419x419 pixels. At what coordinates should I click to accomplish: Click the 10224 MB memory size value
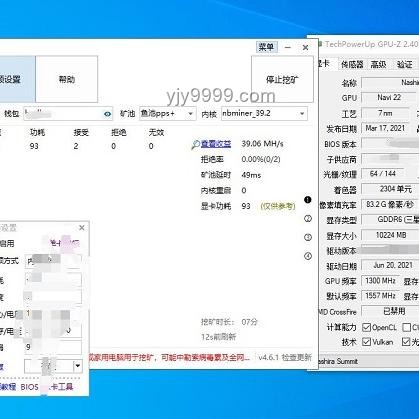point(390,235)
